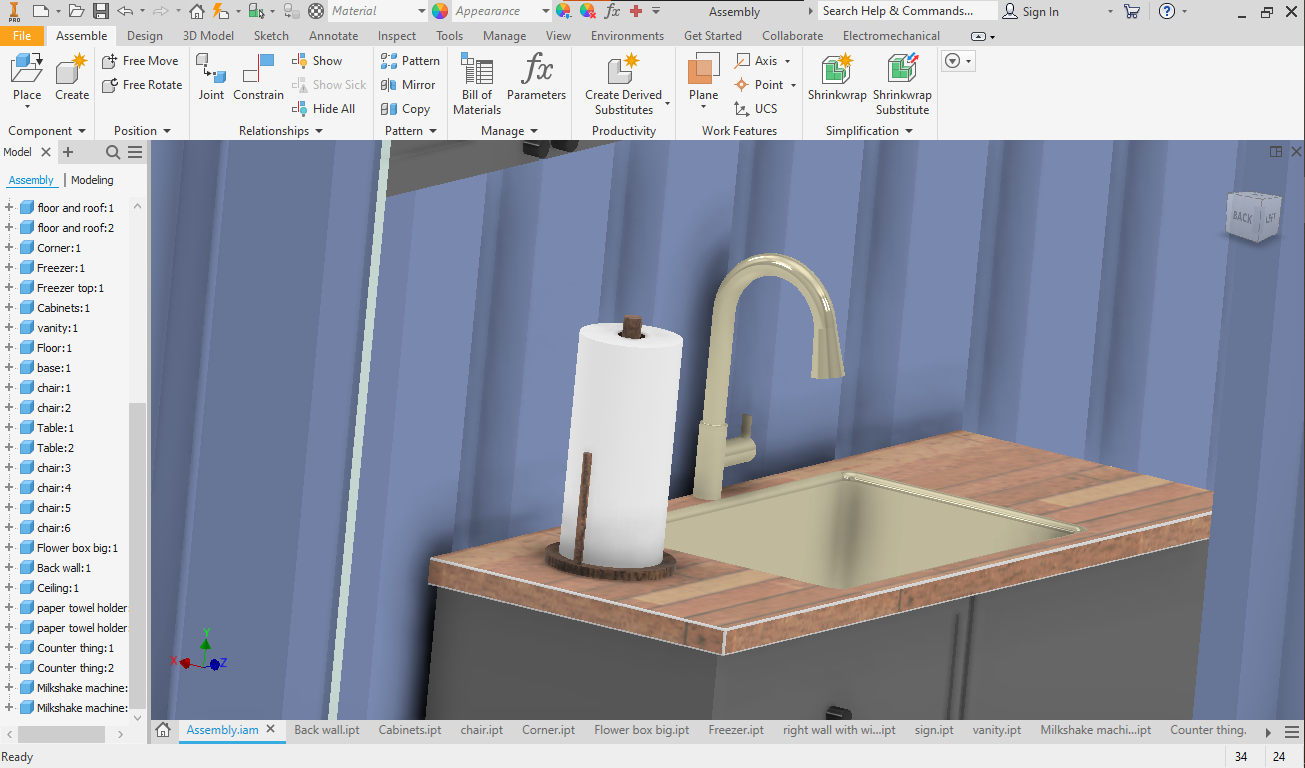This screenshot has width=1305, height=768.
Task: Click the Help question mark icon
Action: point(1167,11)
